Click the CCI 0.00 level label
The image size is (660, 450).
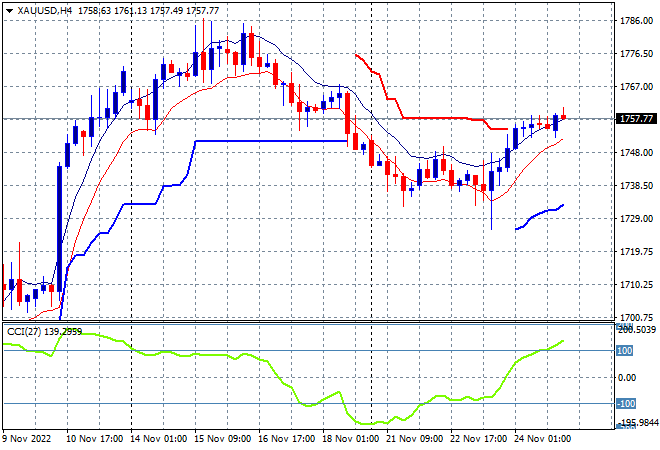point(627,378)
